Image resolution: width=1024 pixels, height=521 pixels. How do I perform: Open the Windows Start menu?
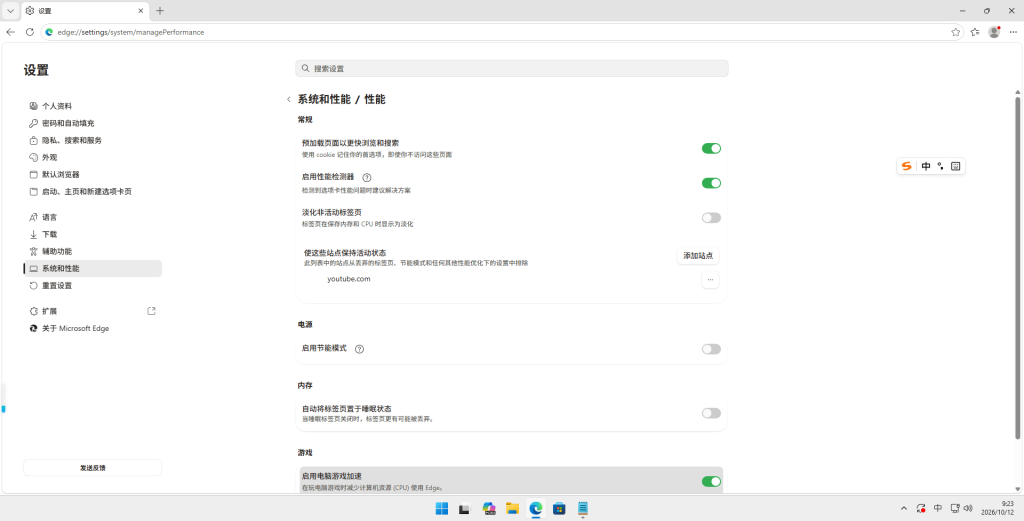[x=441, y=509]
